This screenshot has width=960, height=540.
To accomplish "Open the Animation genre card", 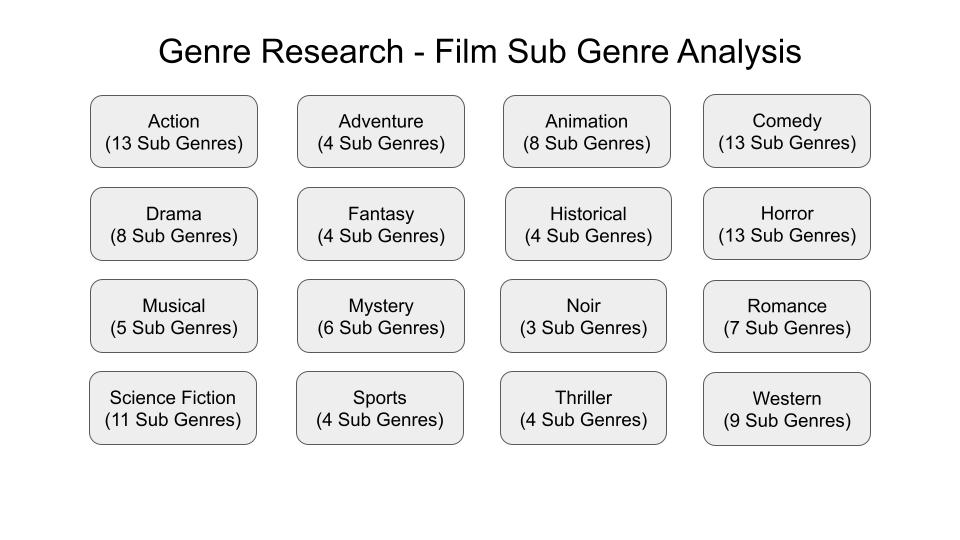I will 587,132.
